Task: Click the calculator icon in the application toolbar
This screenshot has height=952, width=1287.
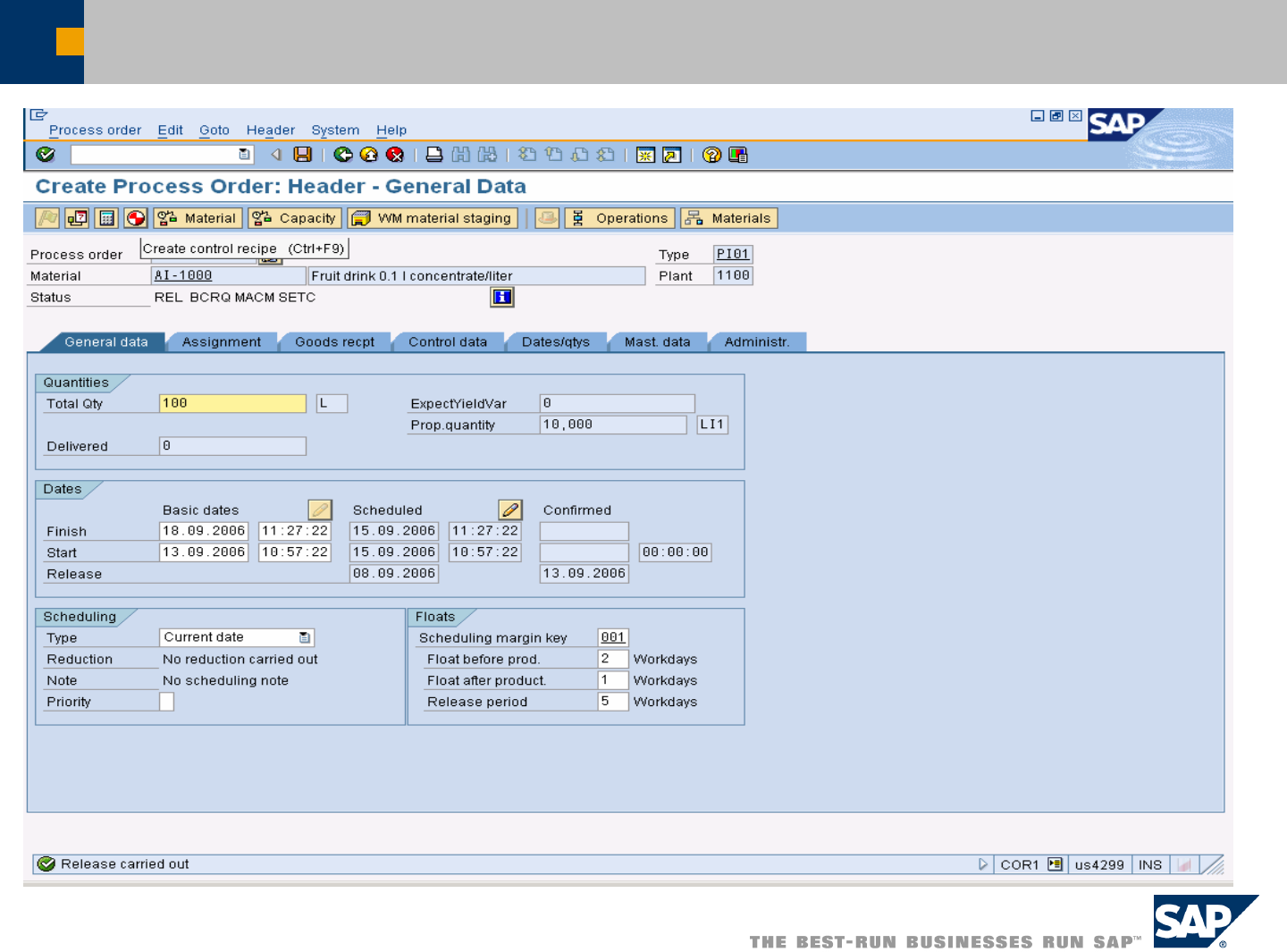Action: click(106, 218)
